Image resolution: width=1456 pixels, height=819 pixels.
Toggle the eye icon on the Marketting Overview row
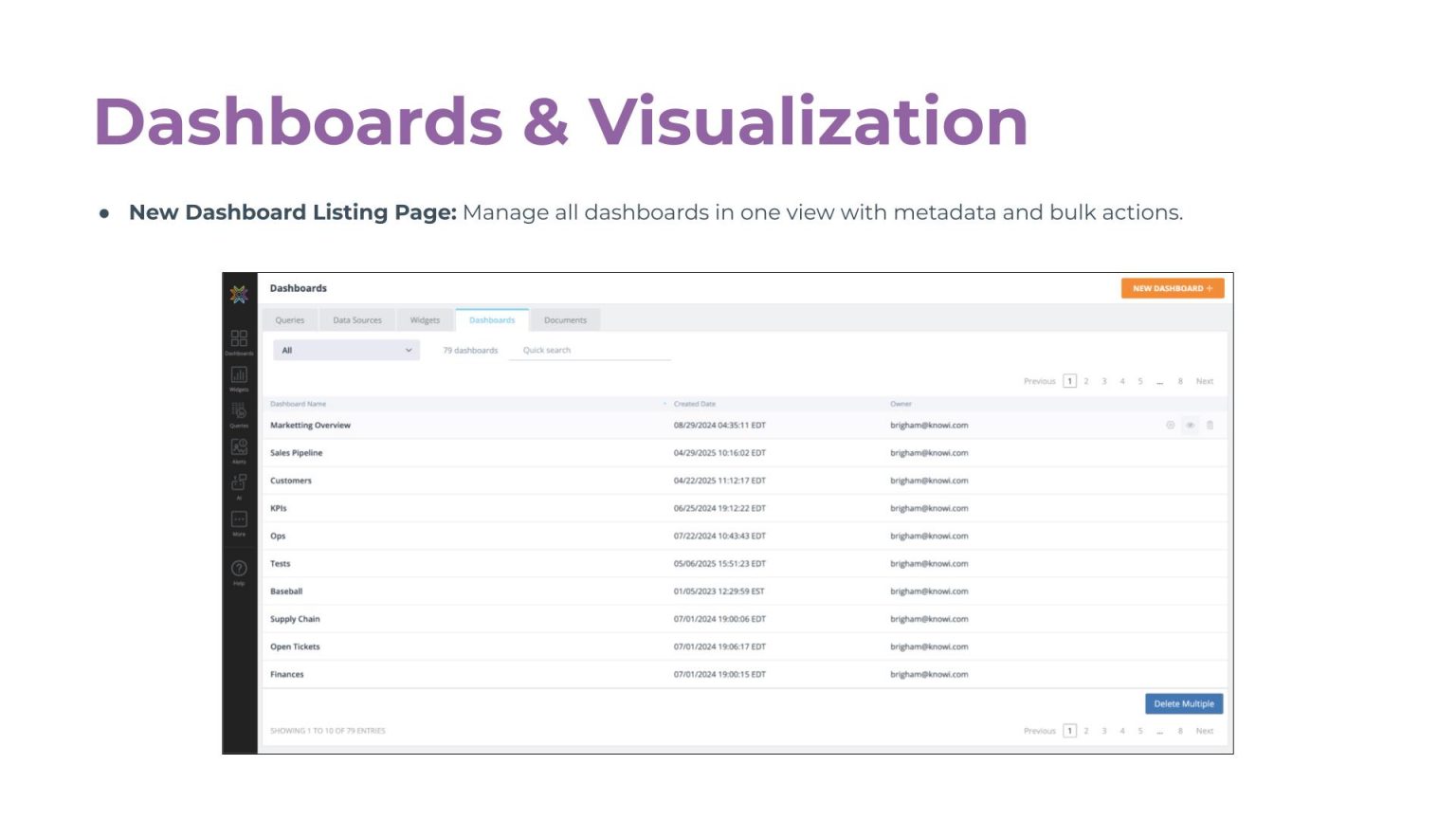coord(1190,426)
